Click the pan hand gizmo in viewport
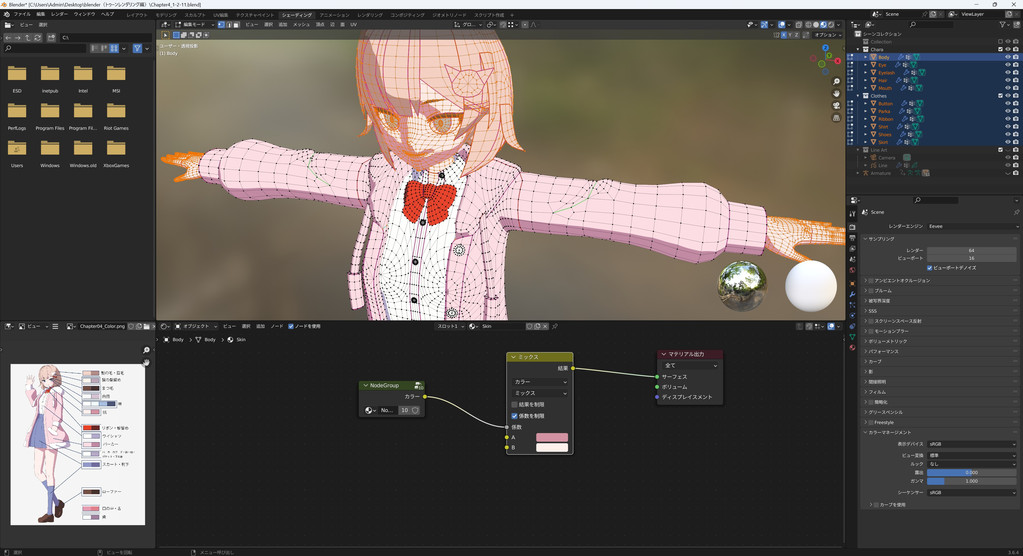Viewport: 1023px width, 556px height. (836, 94)
